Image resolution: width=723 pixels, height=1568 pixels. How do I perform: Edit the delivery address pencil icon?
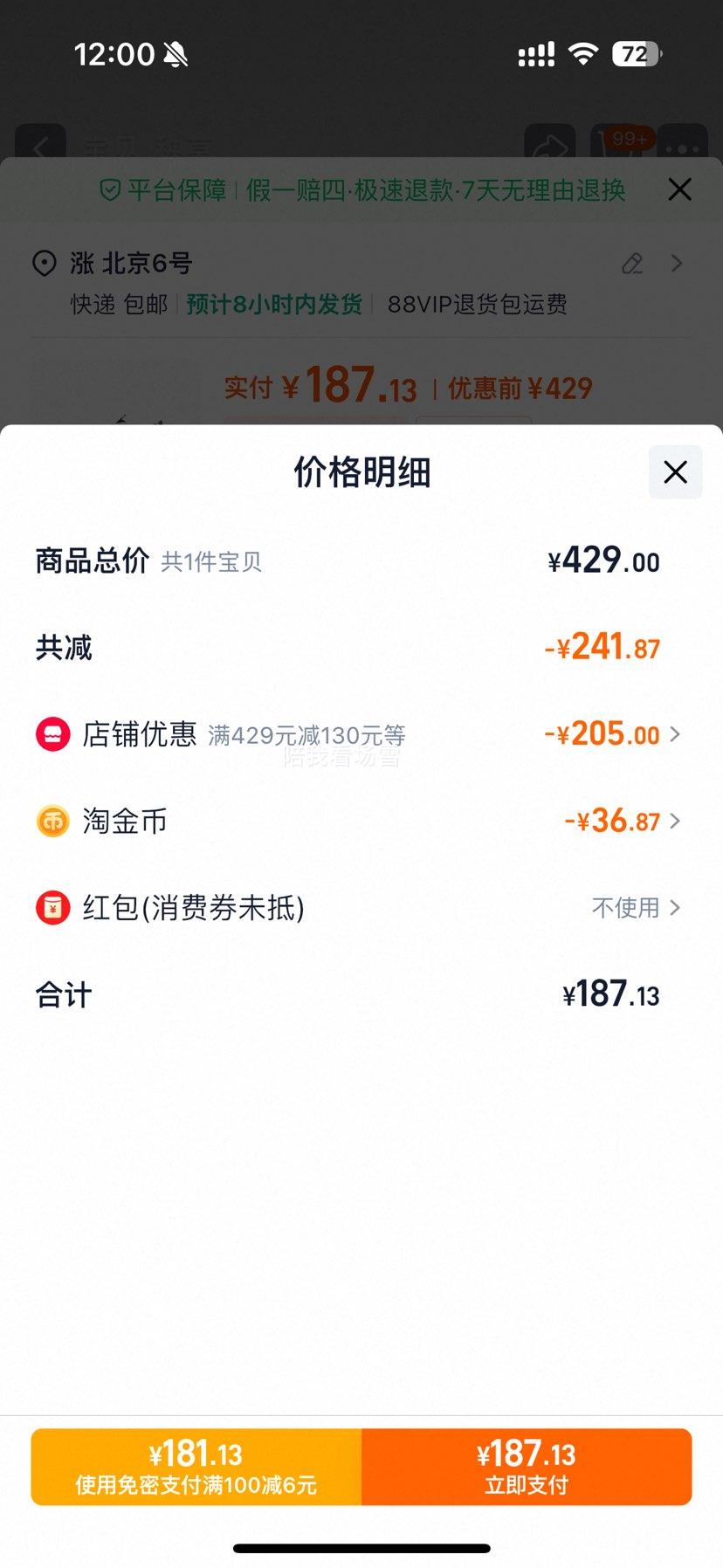point(632,263)
